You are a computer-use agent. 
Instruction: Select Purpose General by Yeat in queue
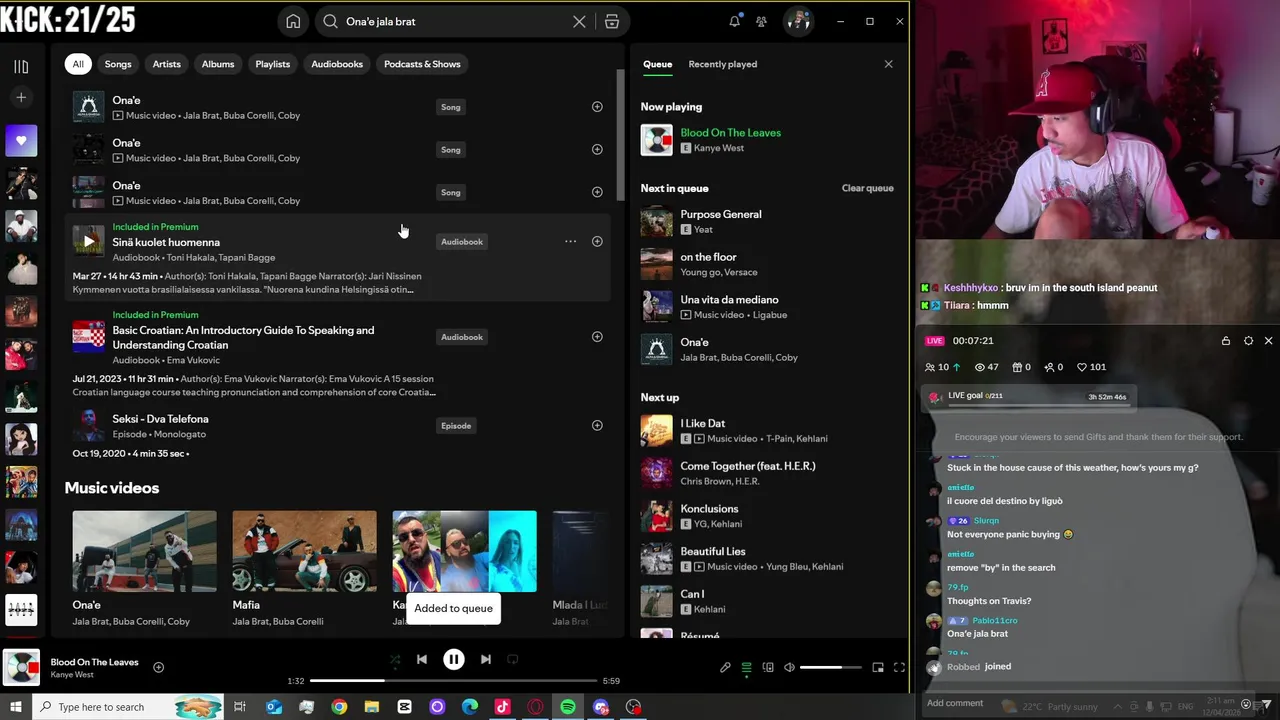click(x=767, y=221)
